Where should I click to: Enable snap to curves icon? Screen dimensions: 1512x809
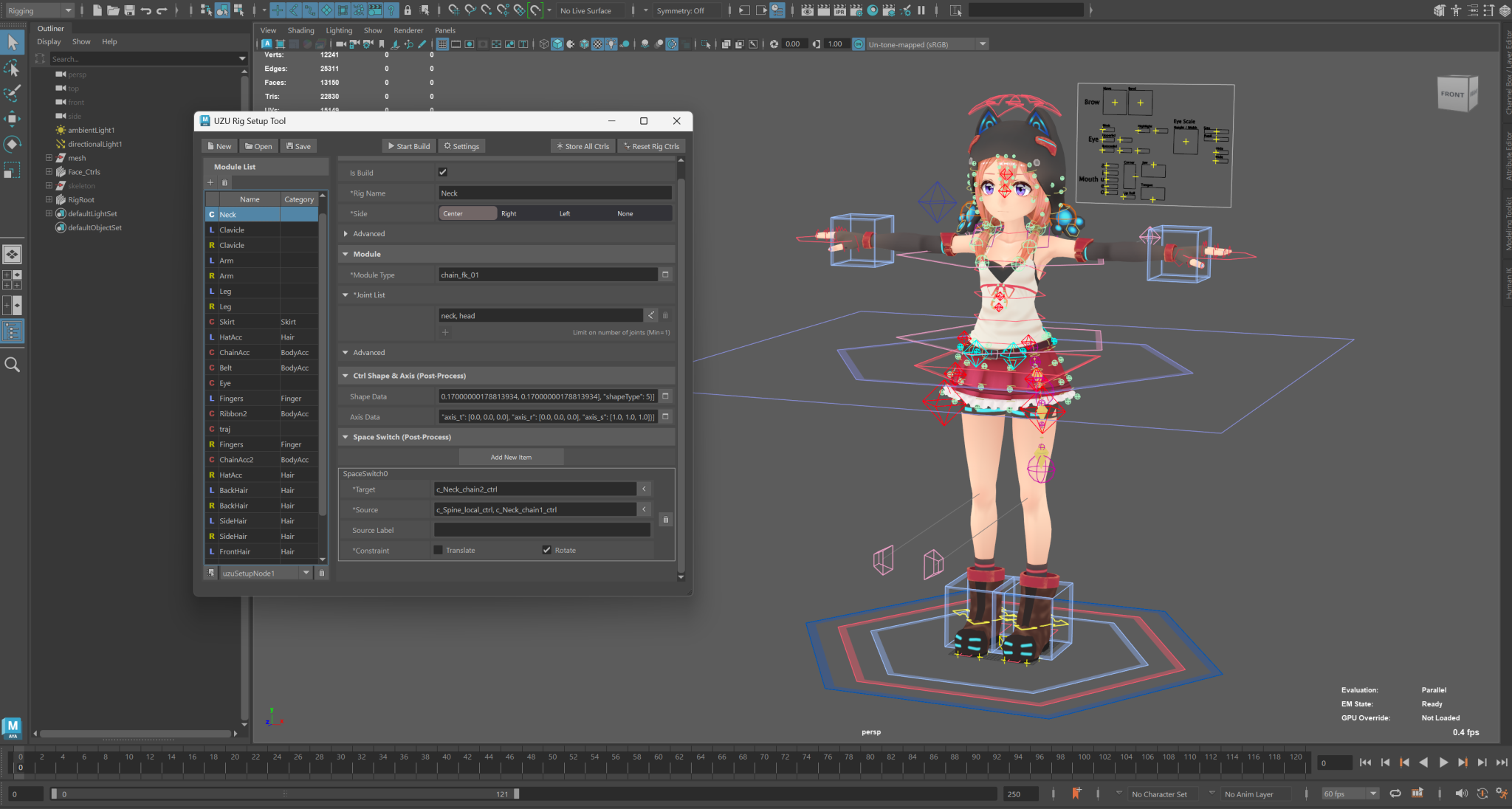(470, 10)
